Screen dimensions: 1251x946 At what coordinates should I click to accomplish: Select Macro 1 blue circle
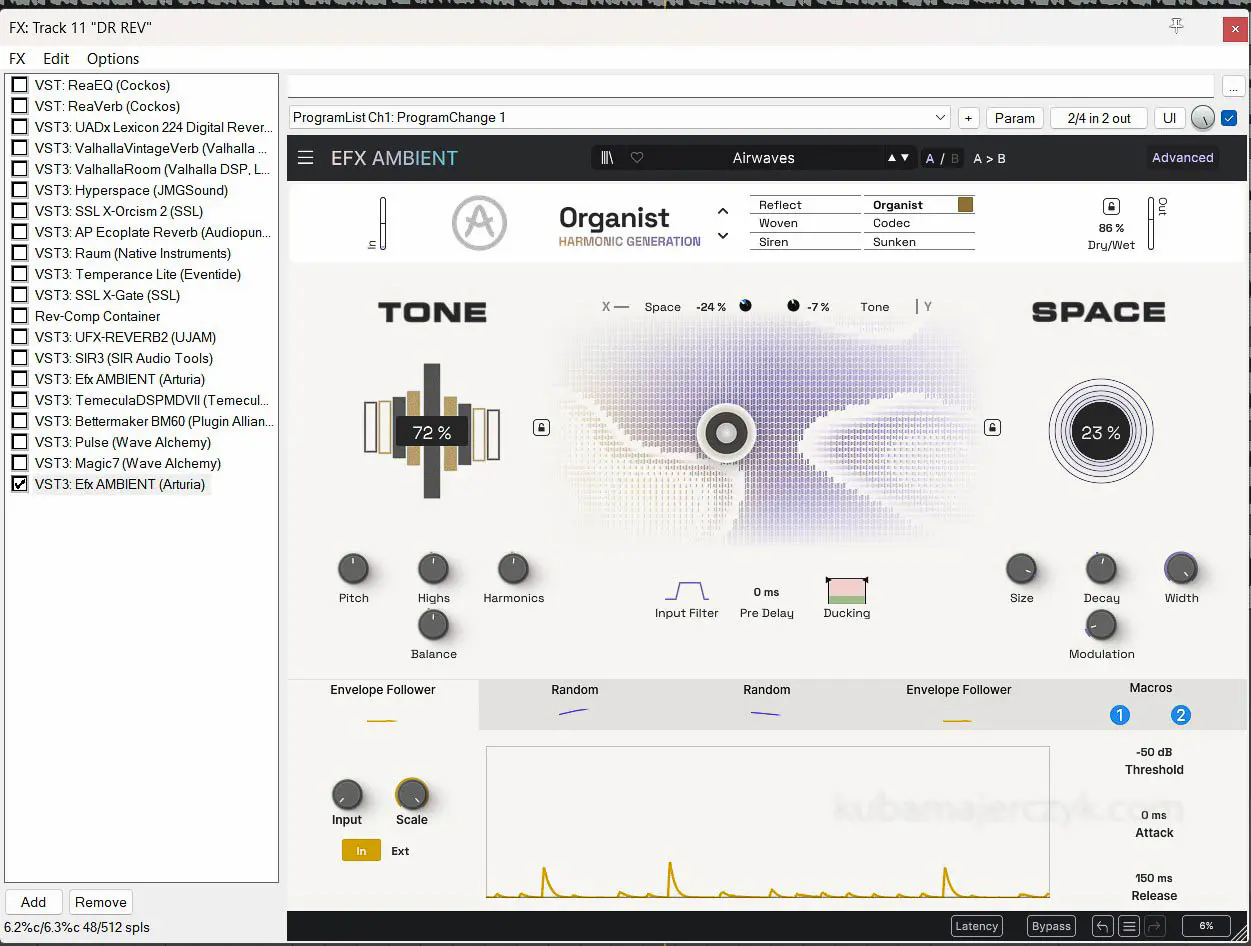tap(1120, 715)
